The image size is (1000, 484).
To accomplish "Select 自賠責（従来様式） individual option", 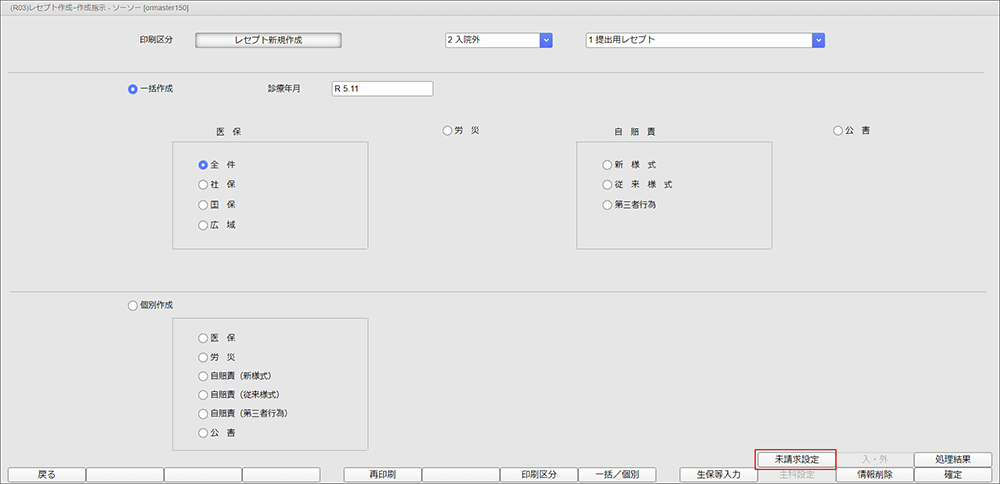I will (x=203, y=395).
